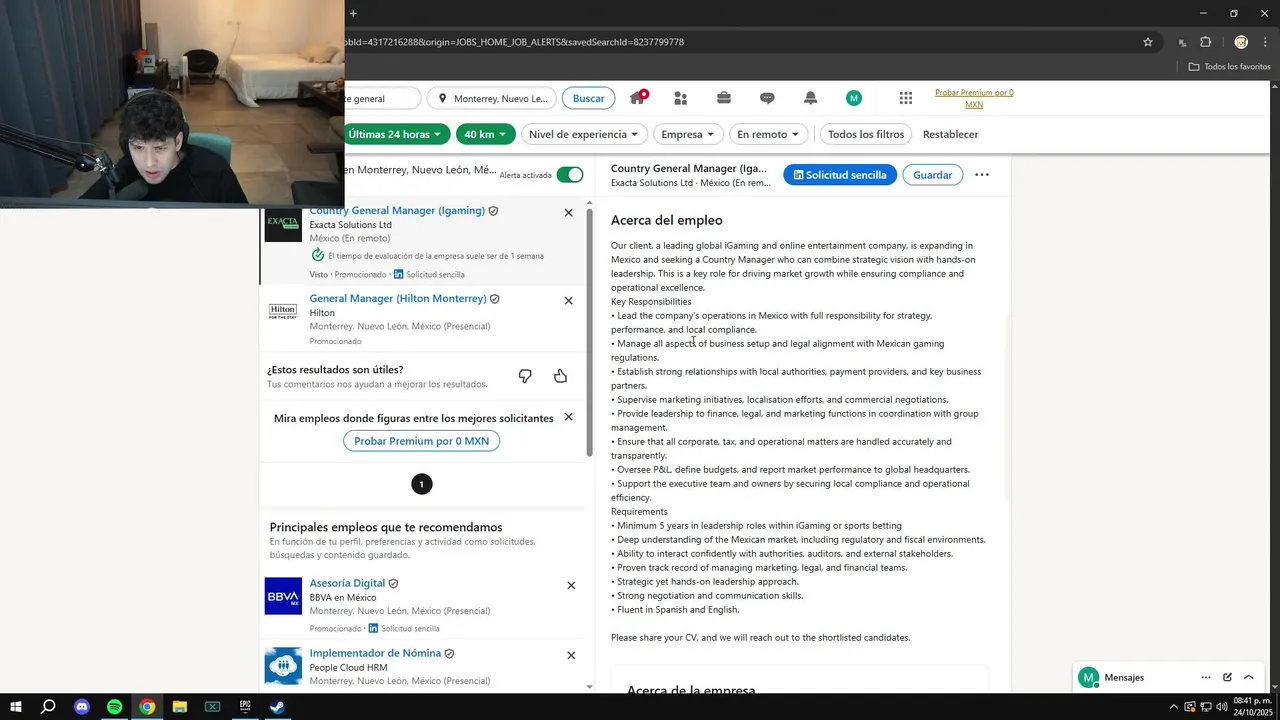
Task: Open Messaging speech bubble icon in nav
Action: click(767, 98)
